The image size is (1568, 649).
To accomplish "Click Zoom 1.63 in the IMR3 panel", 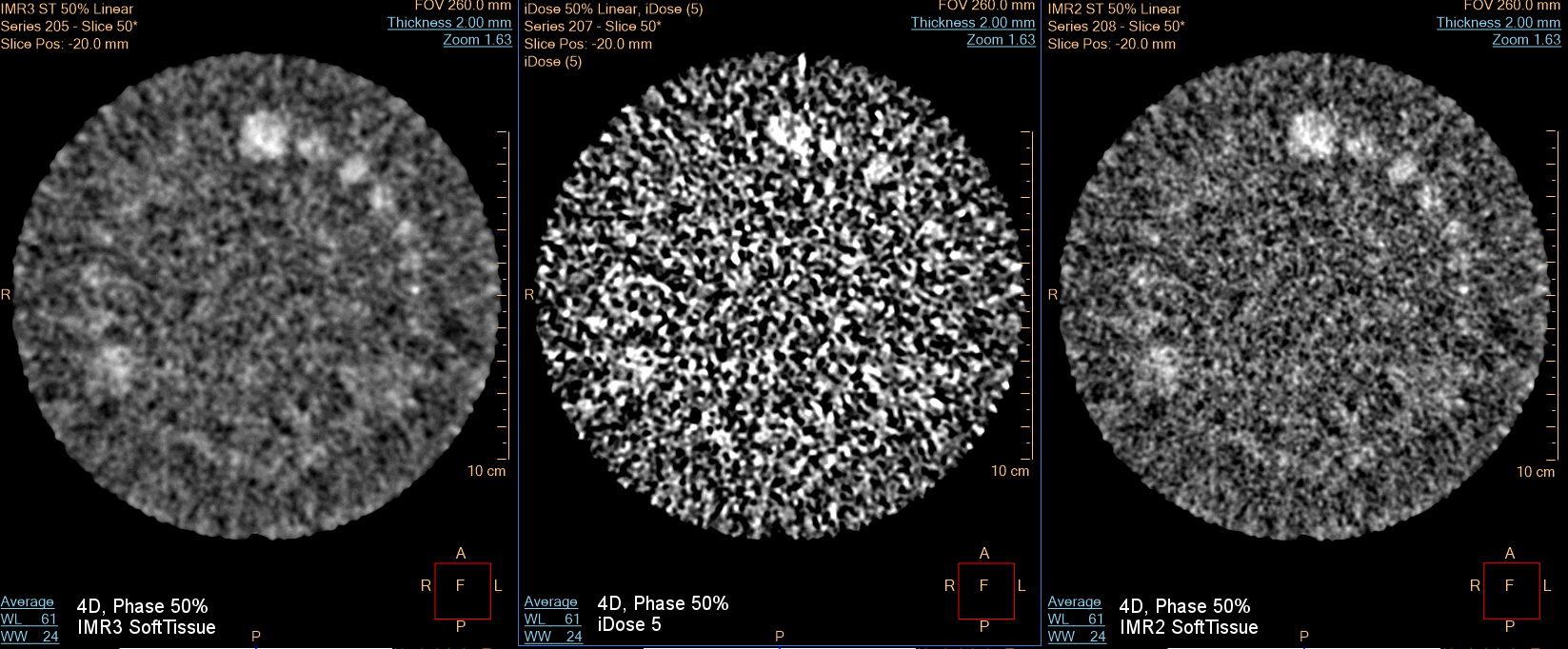I will point(477,40).
